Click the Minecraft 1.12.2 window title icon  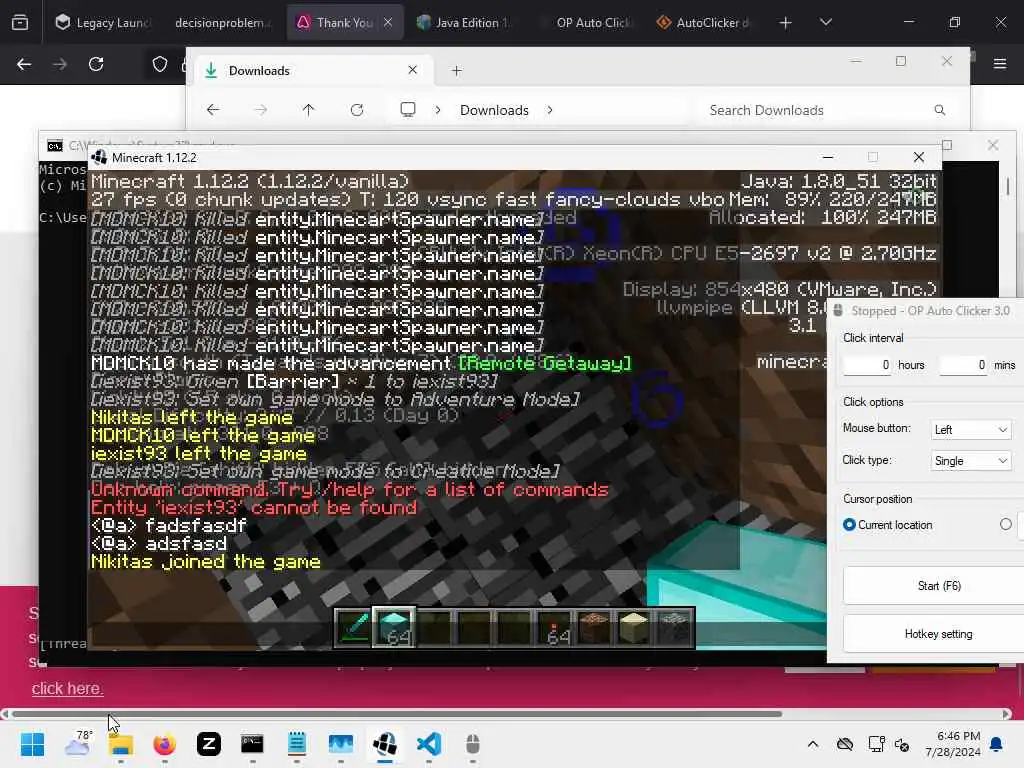tap(99, 157)
